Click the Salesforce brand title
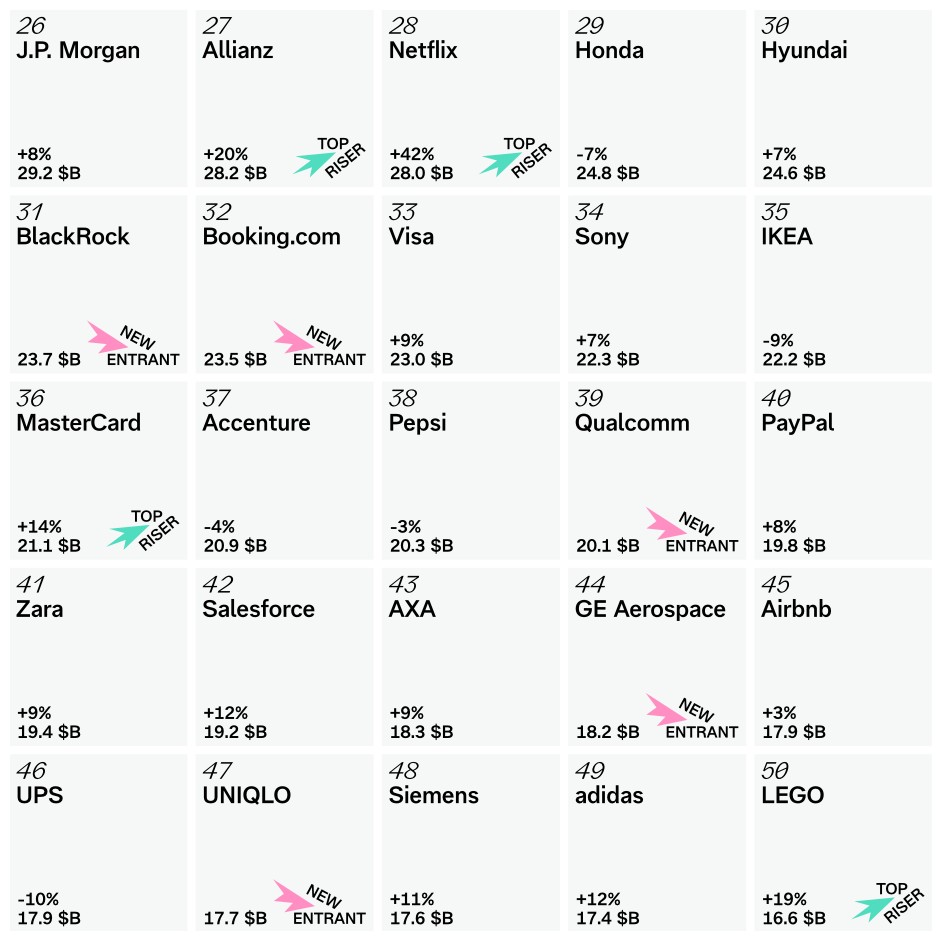Image resolution: width=943 pixels, height=940 pixels. pos(258,609)
